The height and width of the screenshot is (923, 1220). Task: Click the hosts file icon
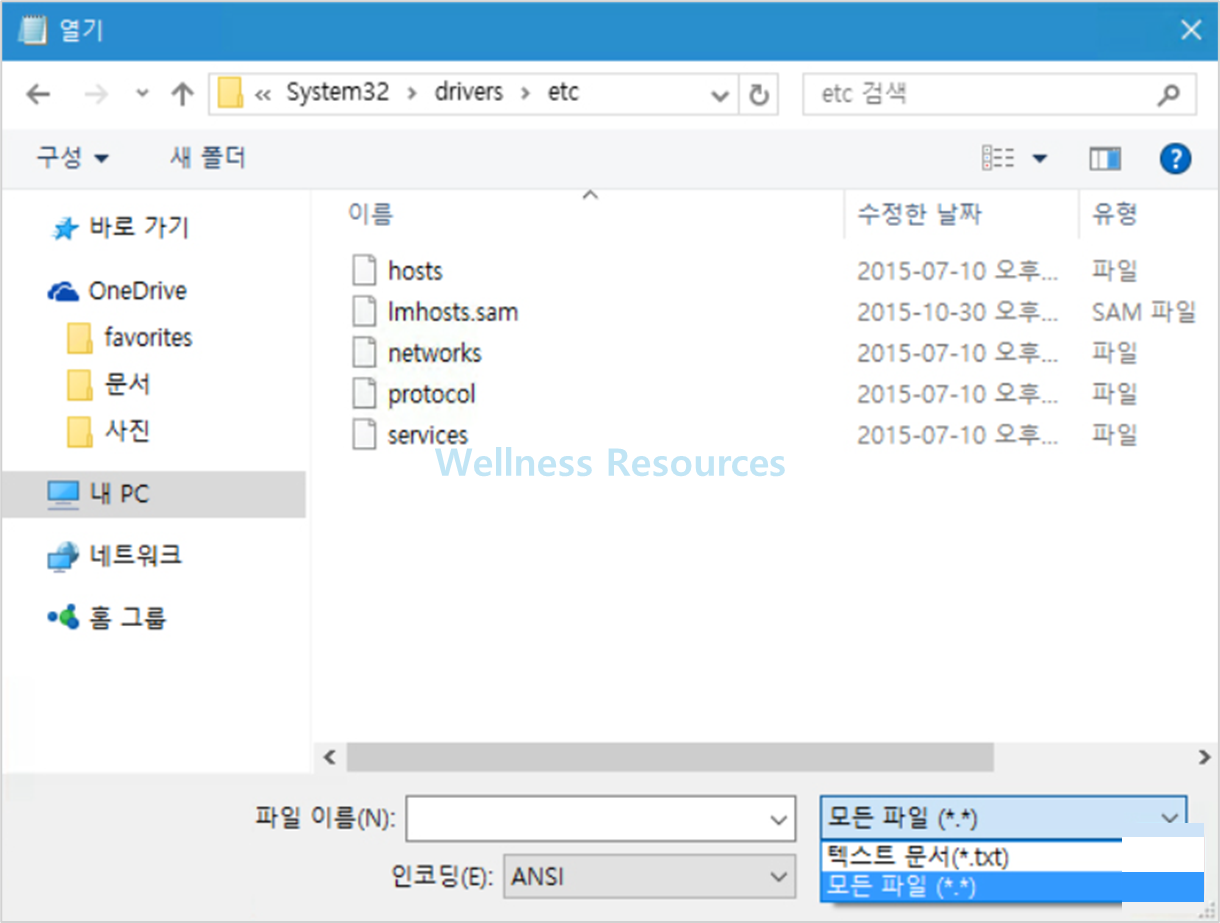tap(364, 271)
